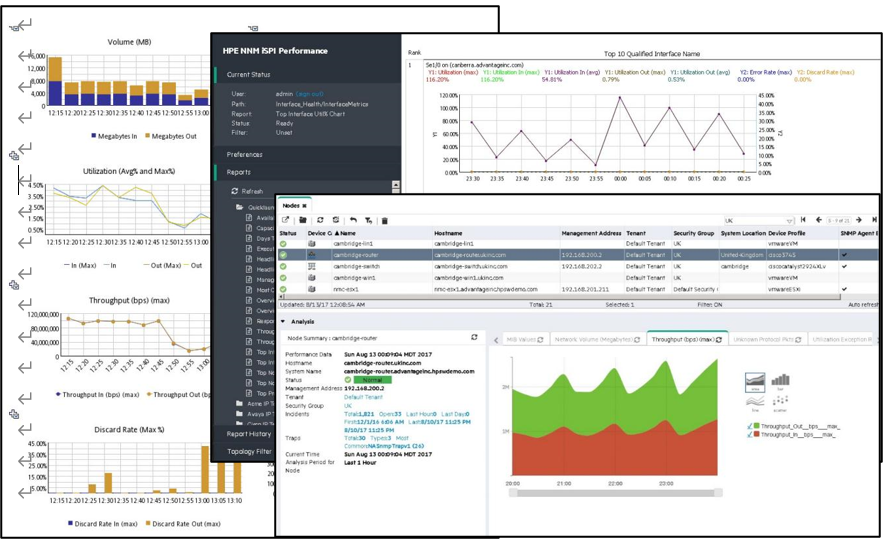886x543 pixels.
Task: Click Reports section header
Action: [x=238, y=172]
